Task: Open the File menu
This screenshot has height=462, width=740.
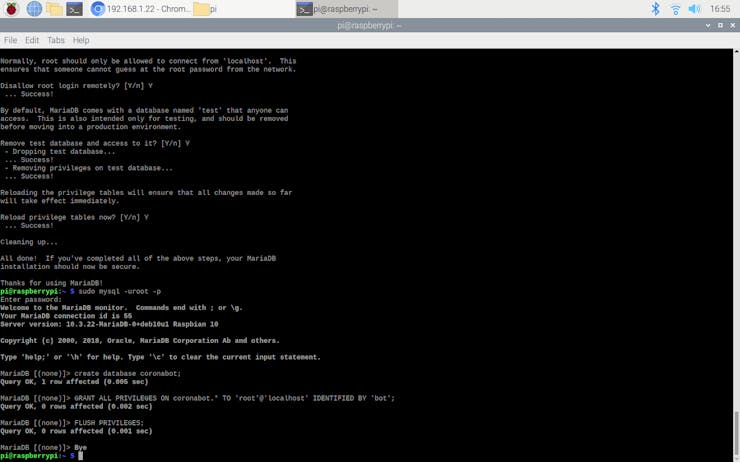Action: coord(10,40)
